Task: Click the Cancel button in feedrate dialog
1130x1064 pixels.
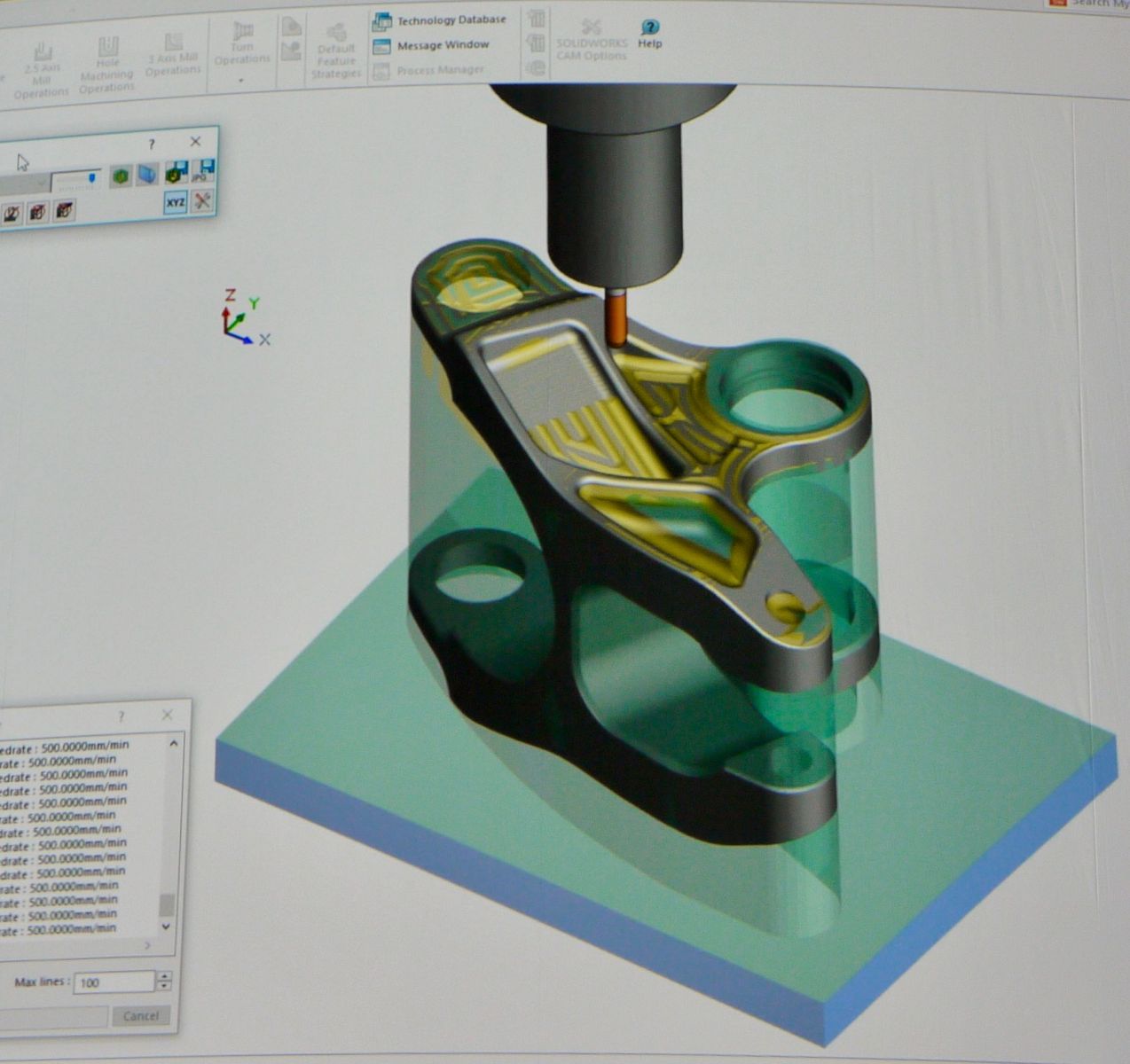Action: [140, 1016]
